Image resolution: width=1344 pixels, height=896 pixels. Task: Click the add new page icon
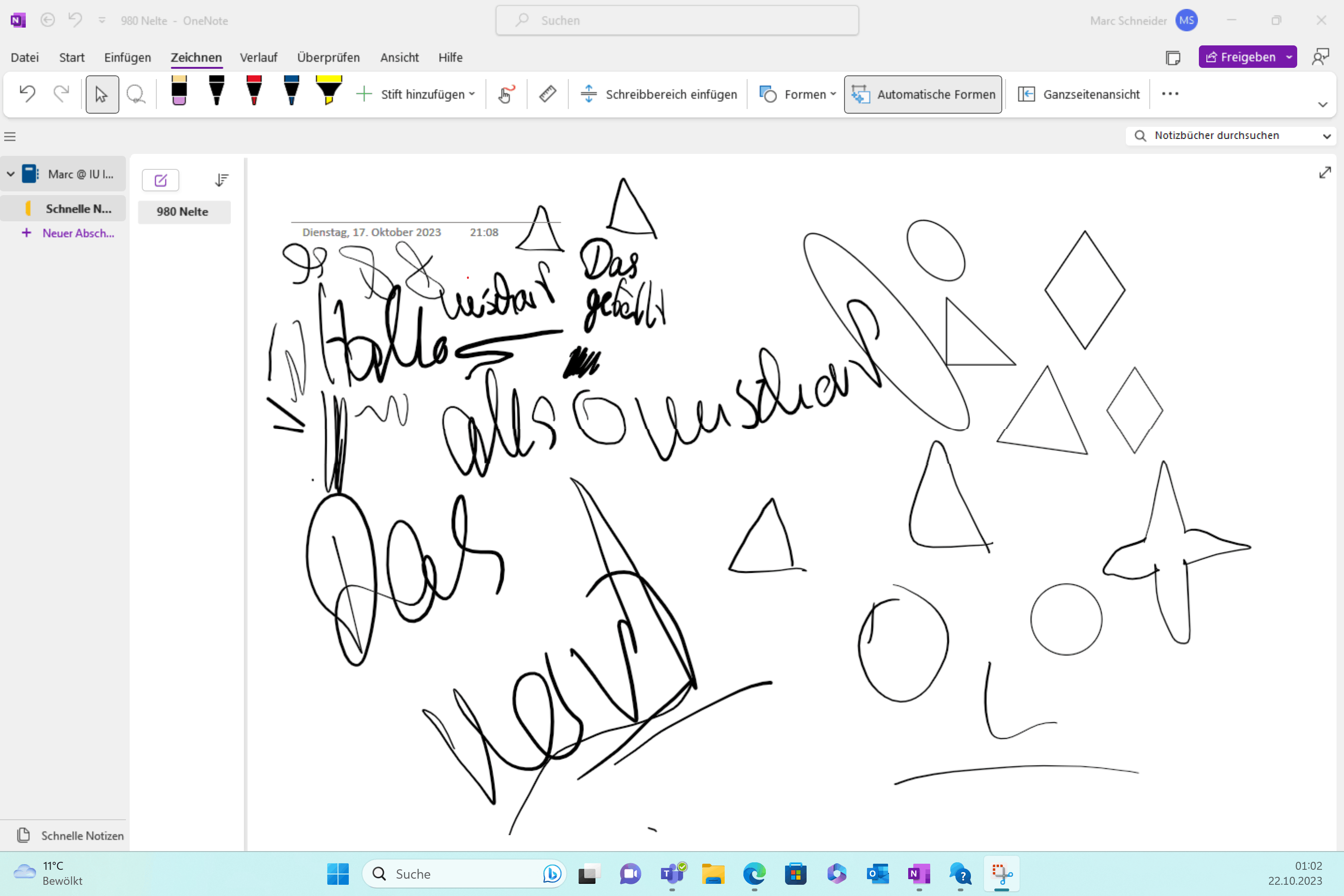160,181
